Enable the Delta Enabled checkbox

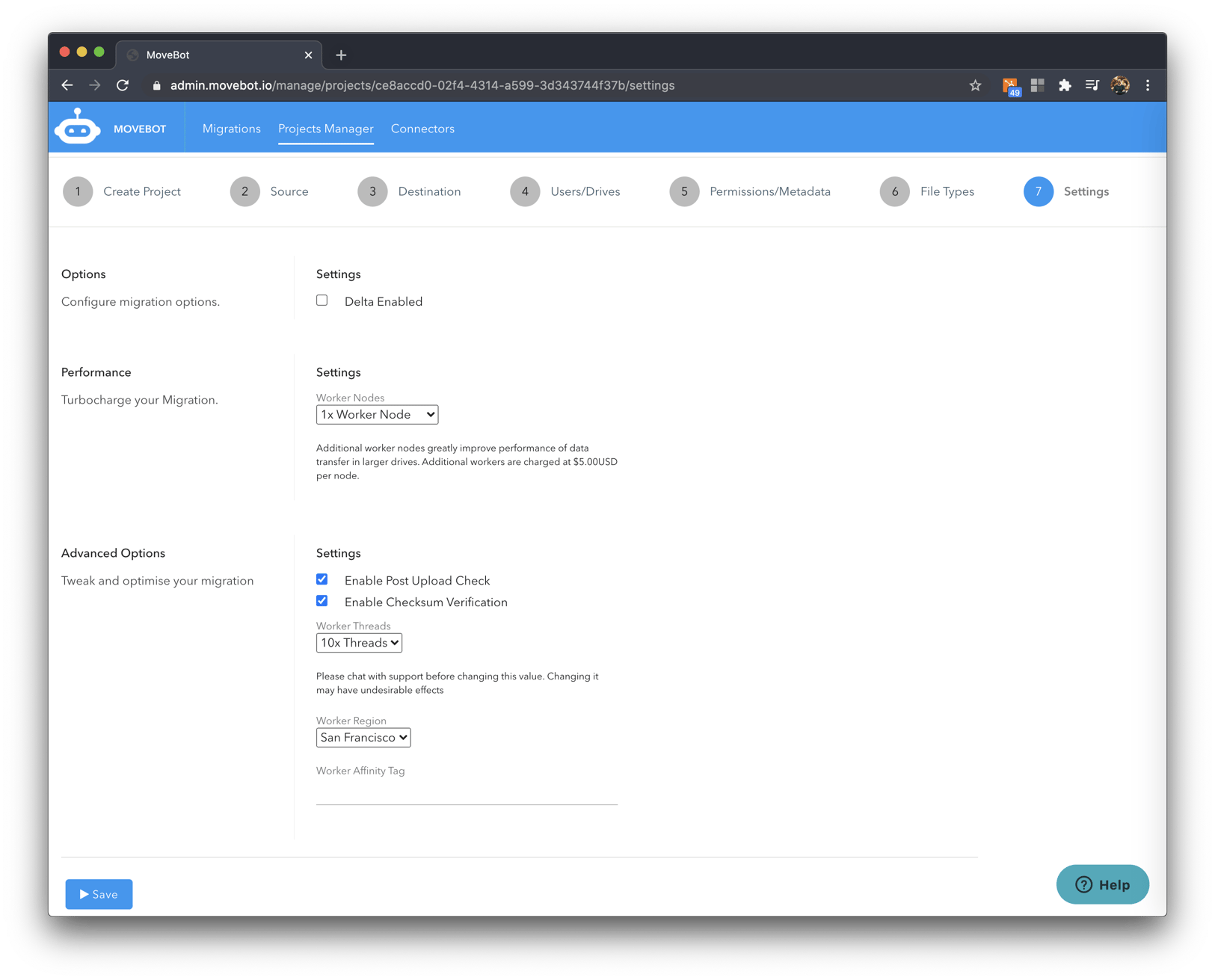tap(322, 300)
